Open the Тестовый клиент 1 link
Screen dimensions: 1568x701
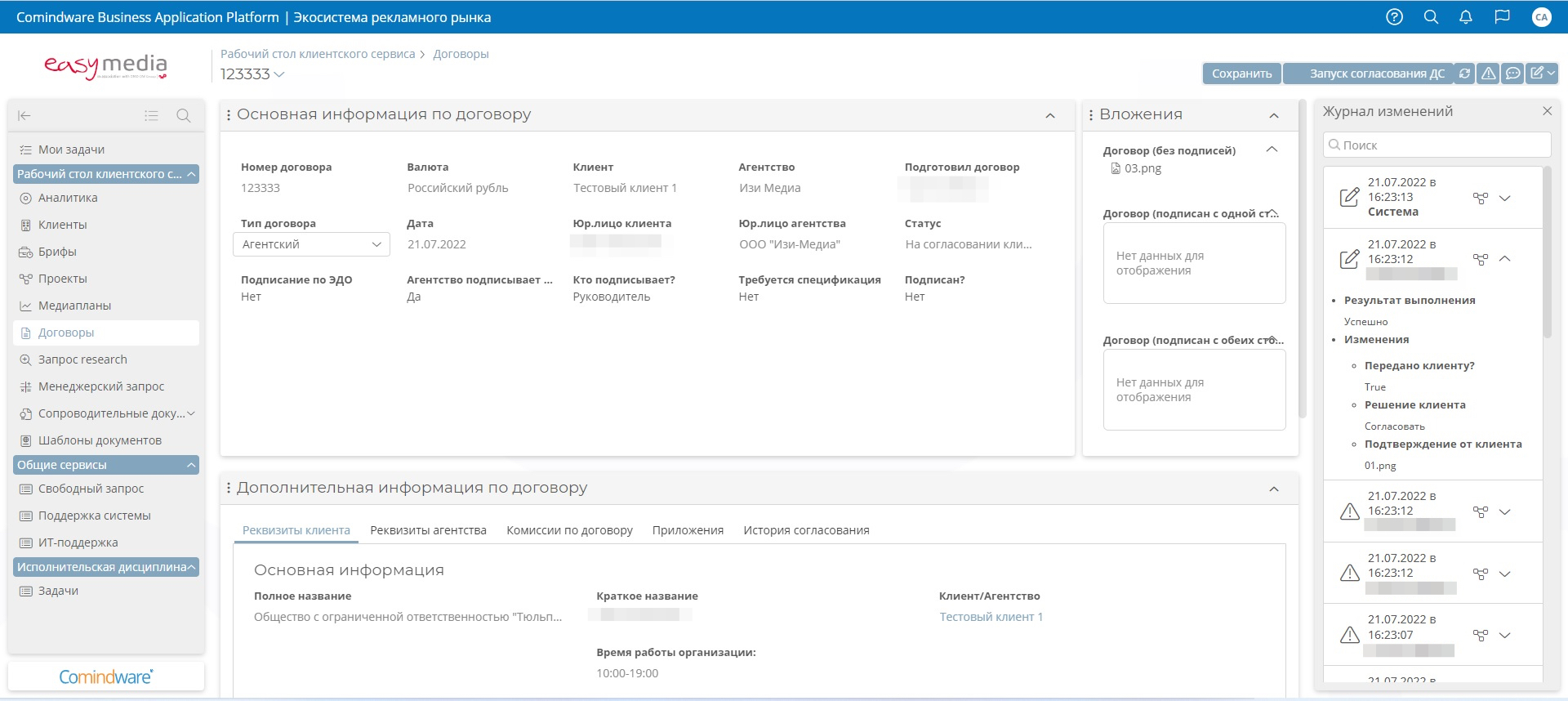[991, 617]
